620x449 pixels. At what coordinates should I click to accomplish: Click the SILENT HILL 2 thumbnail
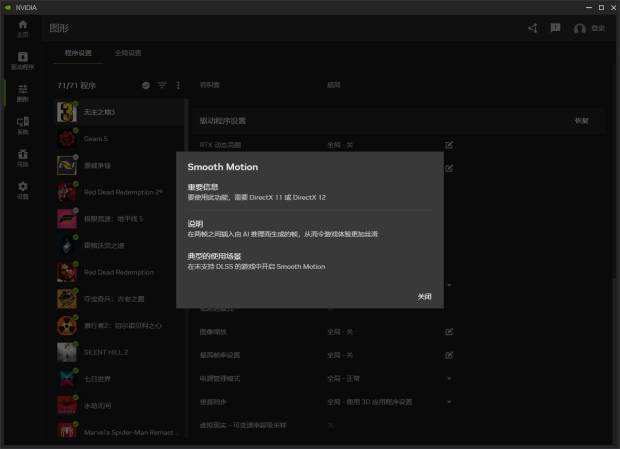tap(67, 352)
